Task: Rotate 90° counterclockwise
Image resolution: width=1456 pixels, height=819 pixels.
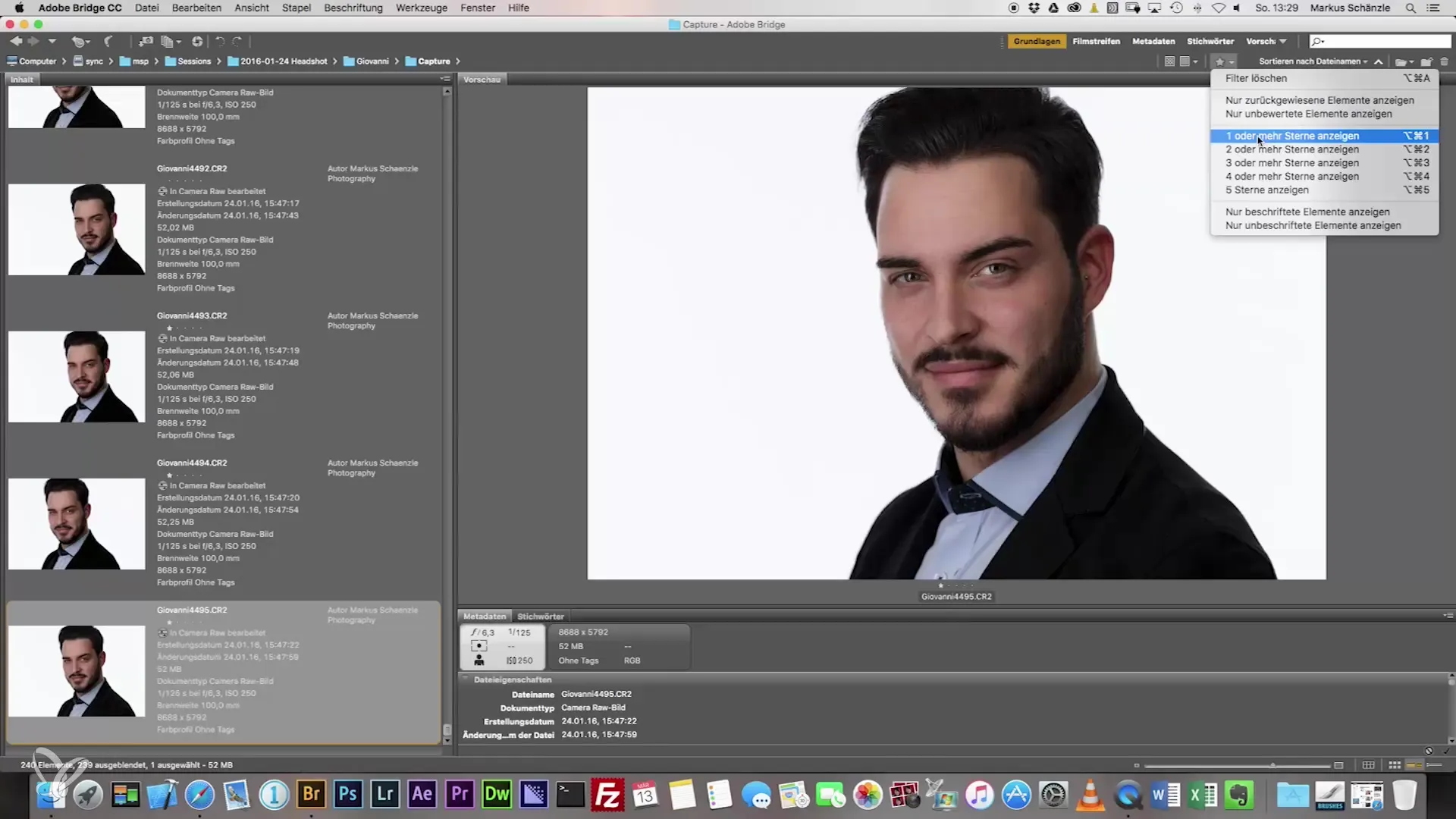Action: pyautogui.click(x=220, y=41)
